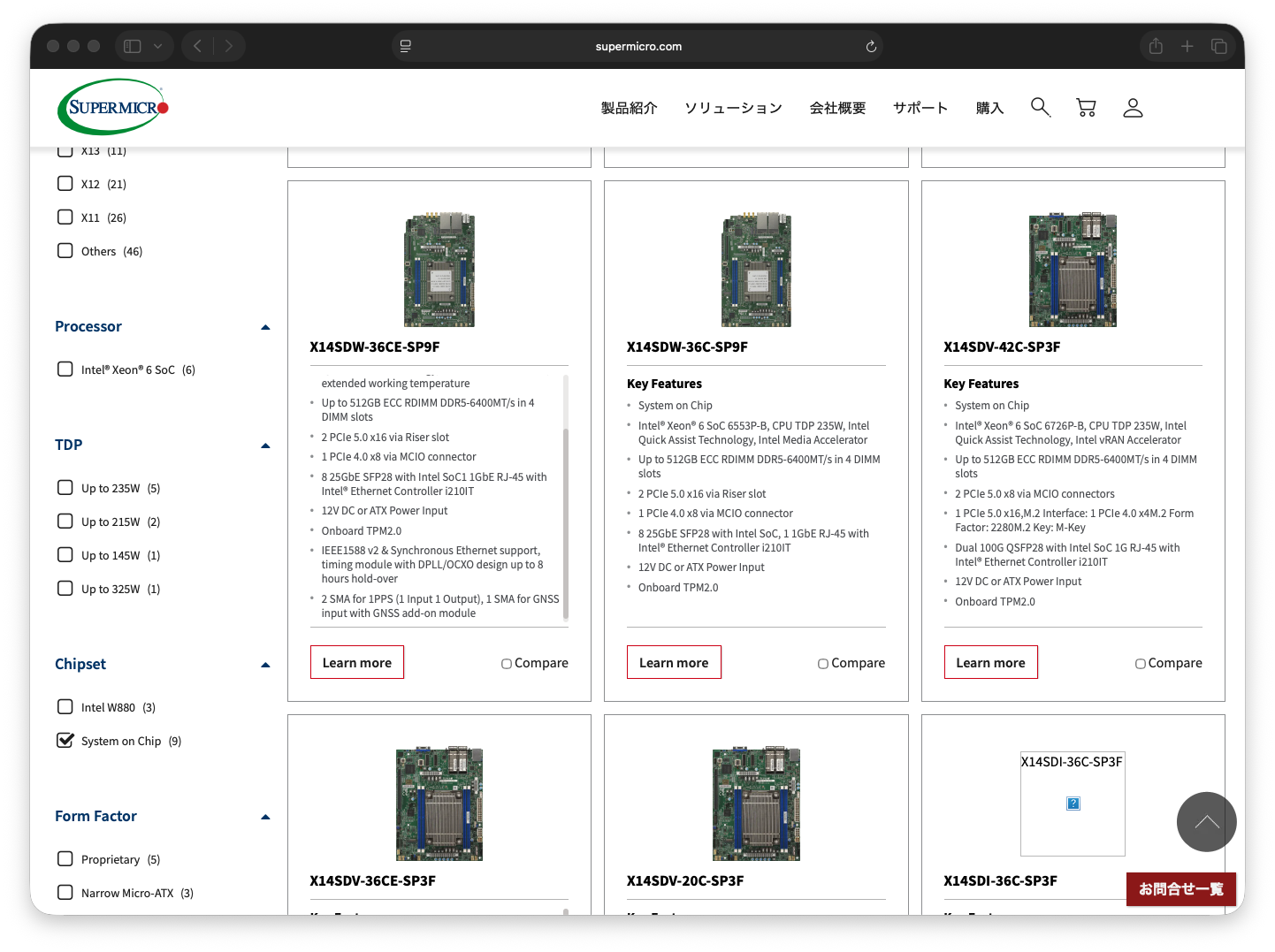Collapse the Form Factor filter section
Screen dimensions: 1275x952
tap(265, 817)
